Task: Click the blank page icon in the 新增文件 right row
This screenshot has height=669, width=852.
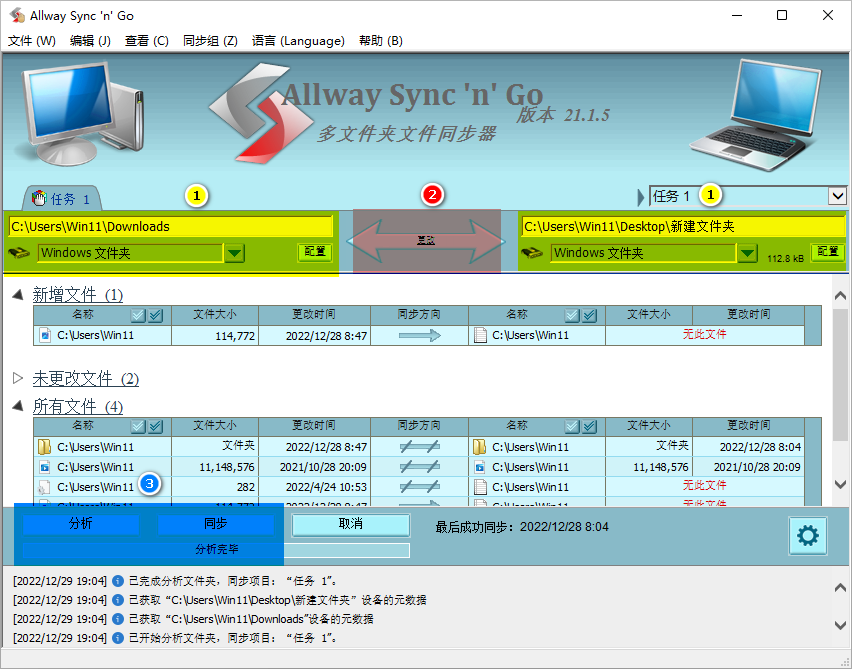Action: tap(480, 335)
